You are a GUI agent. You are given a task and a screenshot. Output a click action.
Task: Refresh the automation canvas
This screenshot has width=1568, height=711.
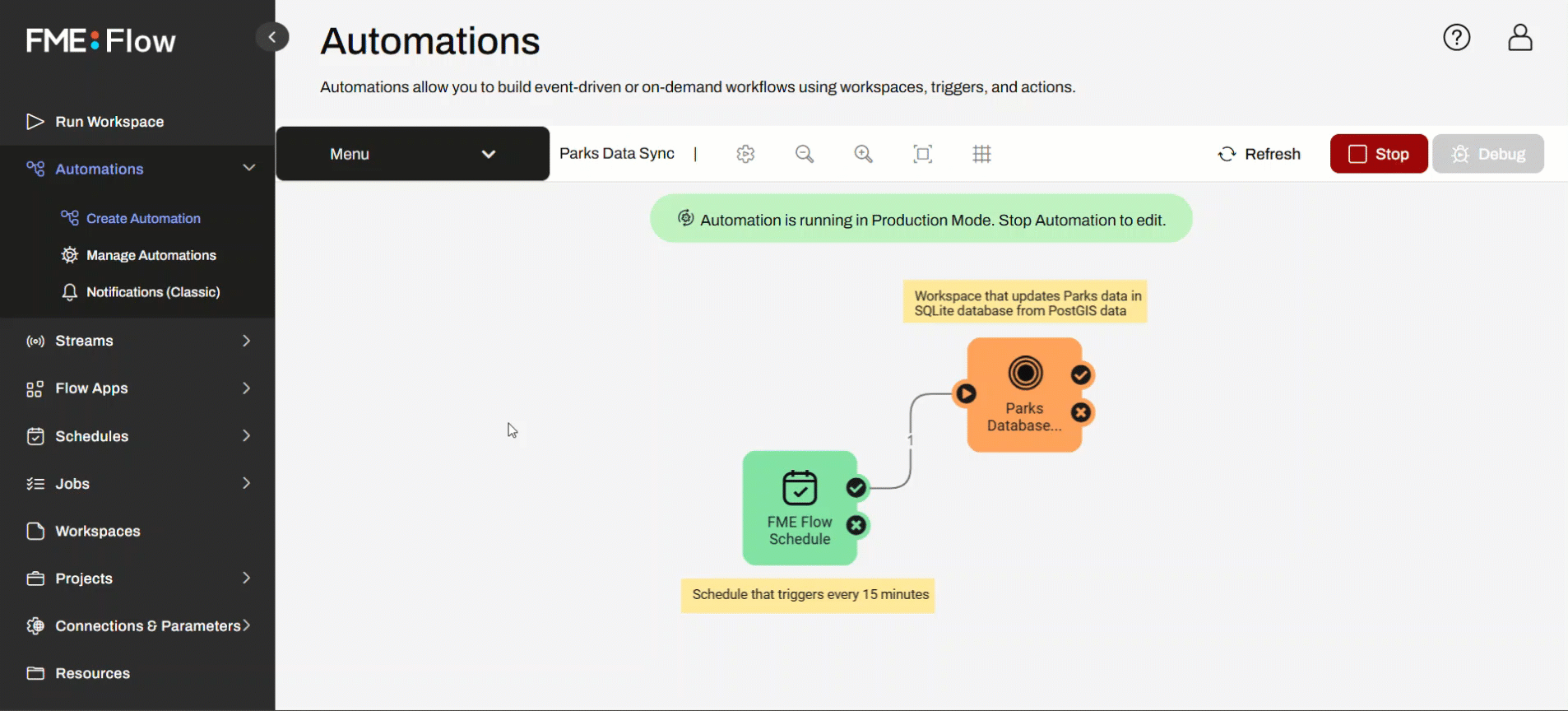click(x=1259, y=154)
